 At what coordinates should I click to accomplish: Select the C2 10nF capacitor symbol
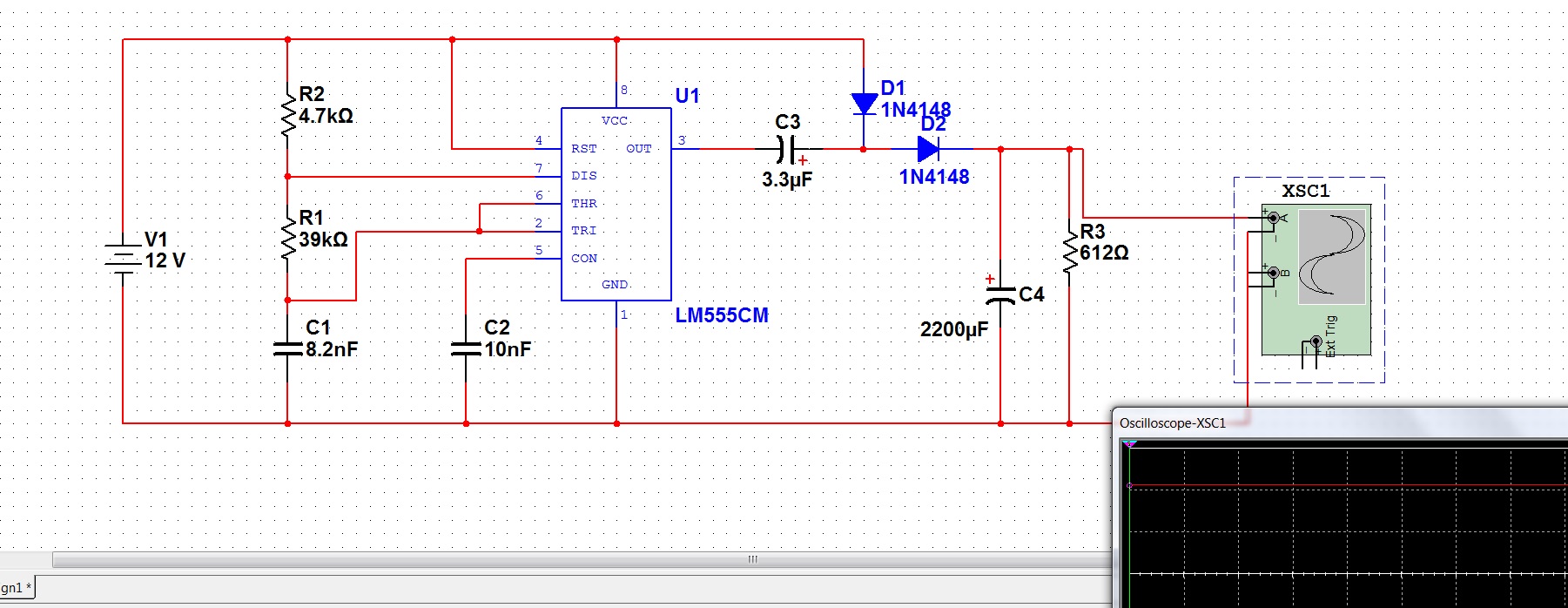click(x=466, y=349)
